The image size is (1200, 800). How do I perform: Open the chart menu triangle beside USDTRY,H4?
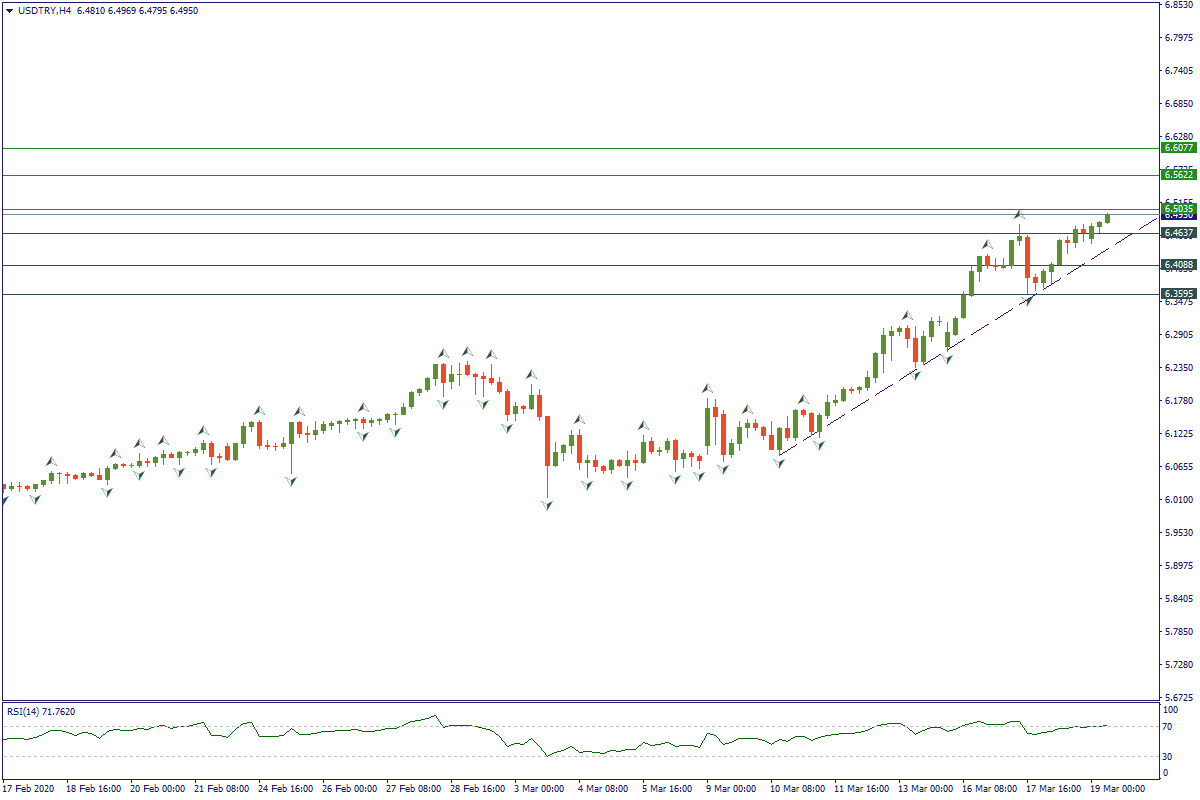(10, 11)
